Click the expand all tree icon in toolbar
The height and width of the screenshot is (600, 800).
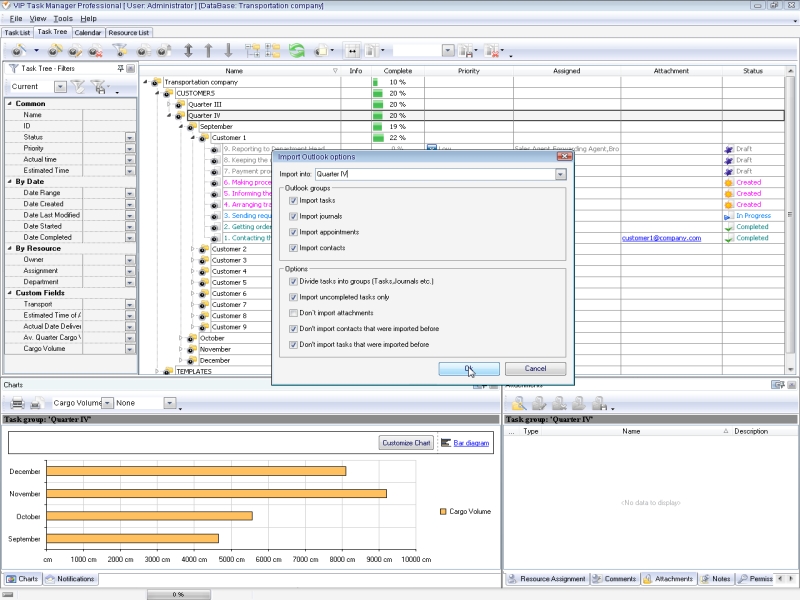coord(251,50)
